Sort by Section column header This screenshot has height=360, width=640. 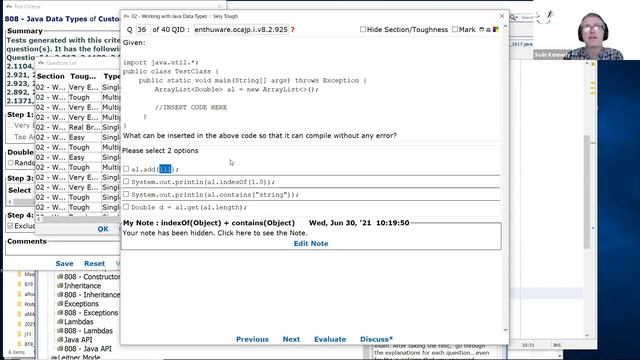tap(51, 76)
